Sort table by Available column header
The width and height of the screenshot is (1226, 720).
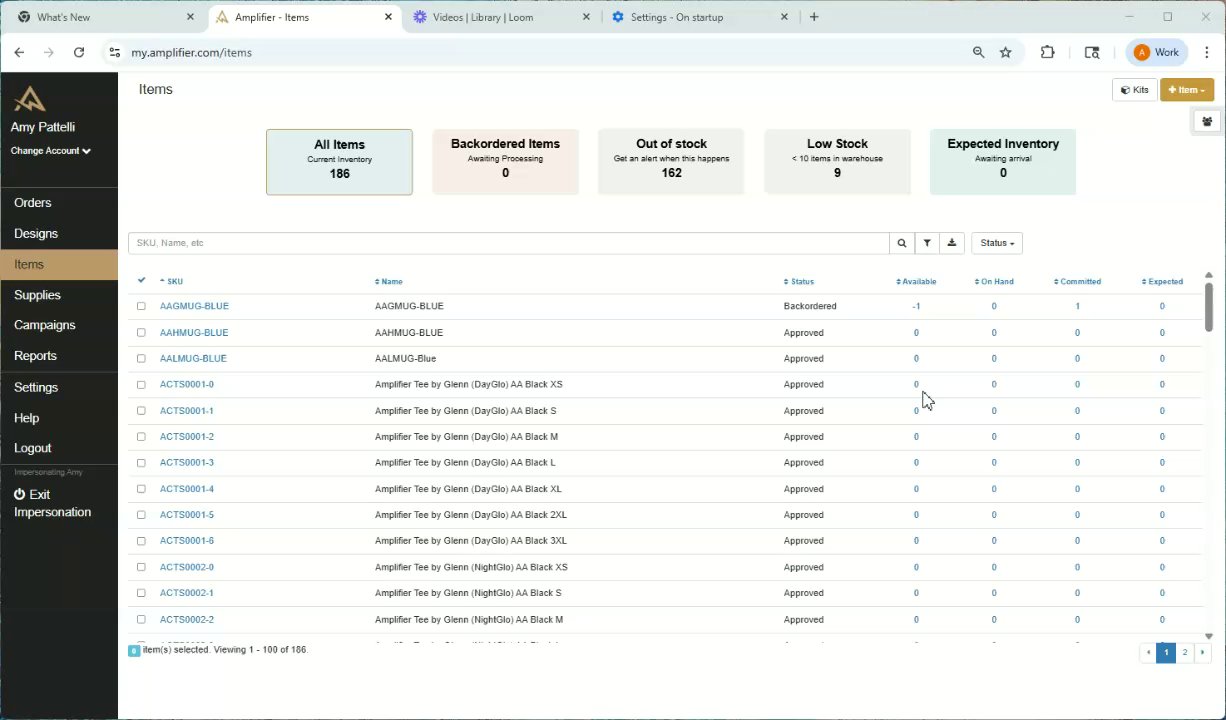916,281
